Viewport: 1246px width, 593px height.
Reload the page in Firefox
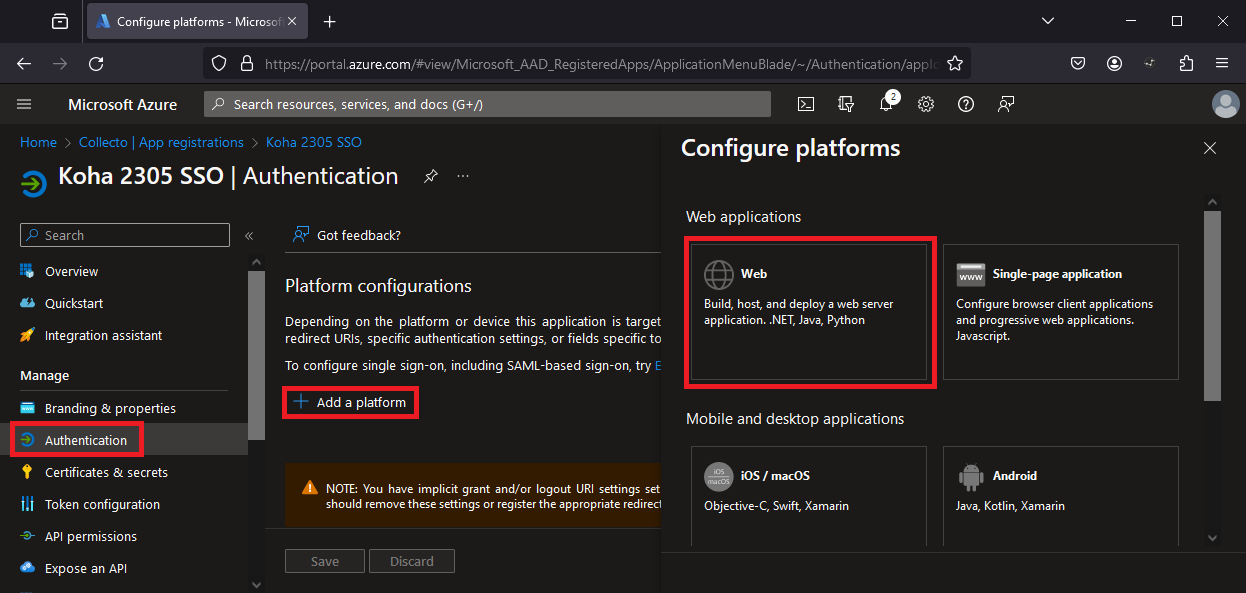point(96,63)
